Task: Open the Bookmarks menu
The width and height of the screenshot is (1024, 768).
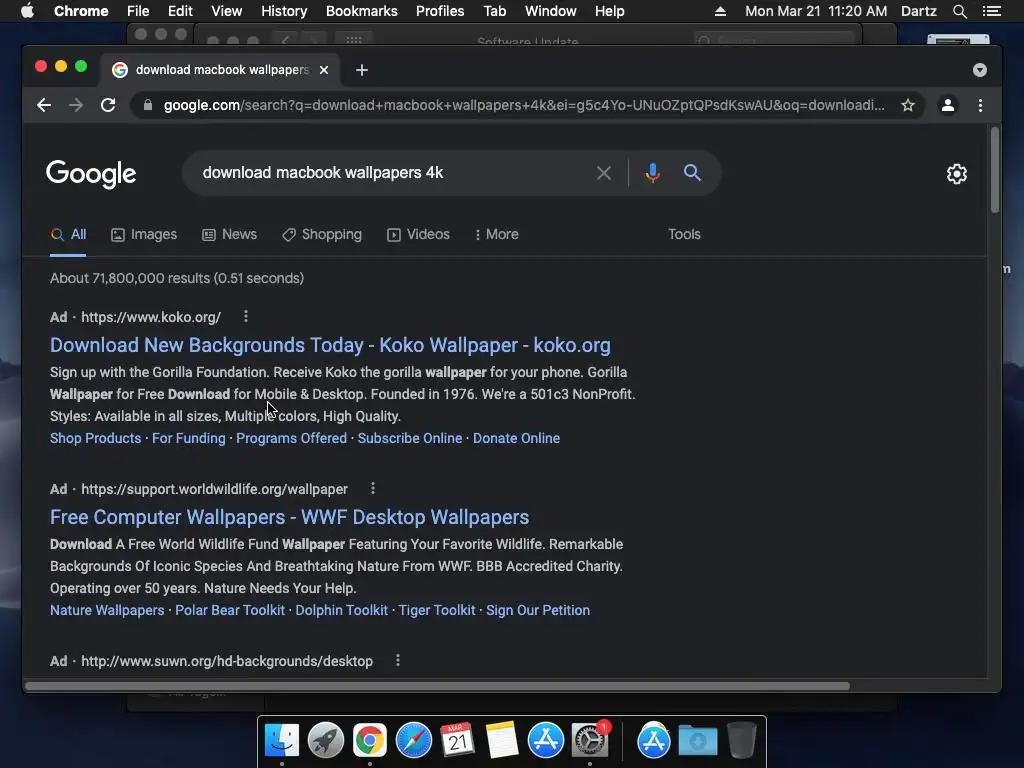Action: [x=362, y=11]
